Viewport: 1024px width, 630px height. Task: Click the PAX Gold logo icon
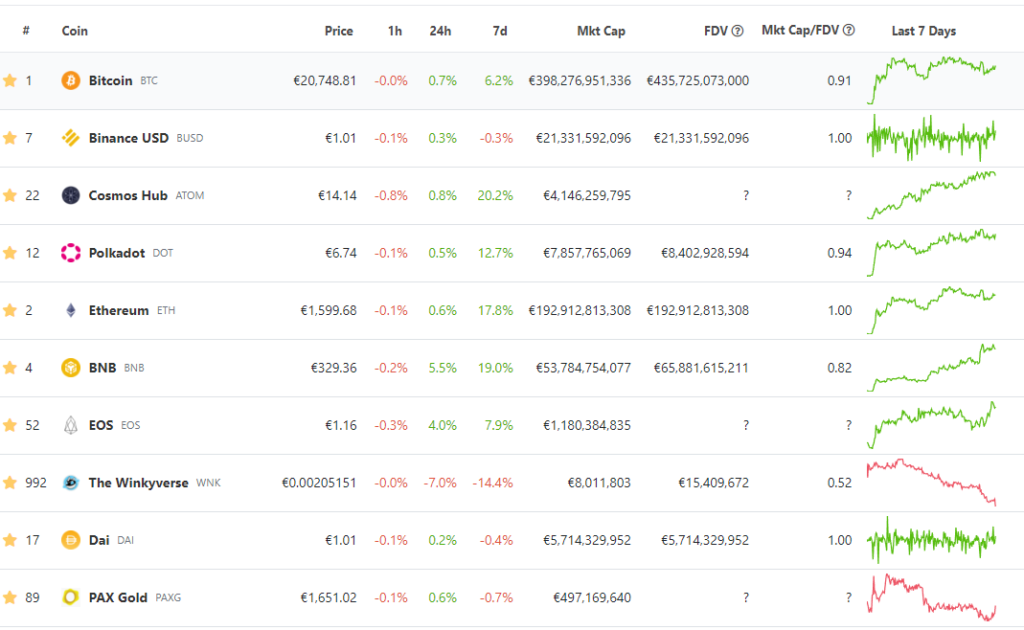(71, 597)
